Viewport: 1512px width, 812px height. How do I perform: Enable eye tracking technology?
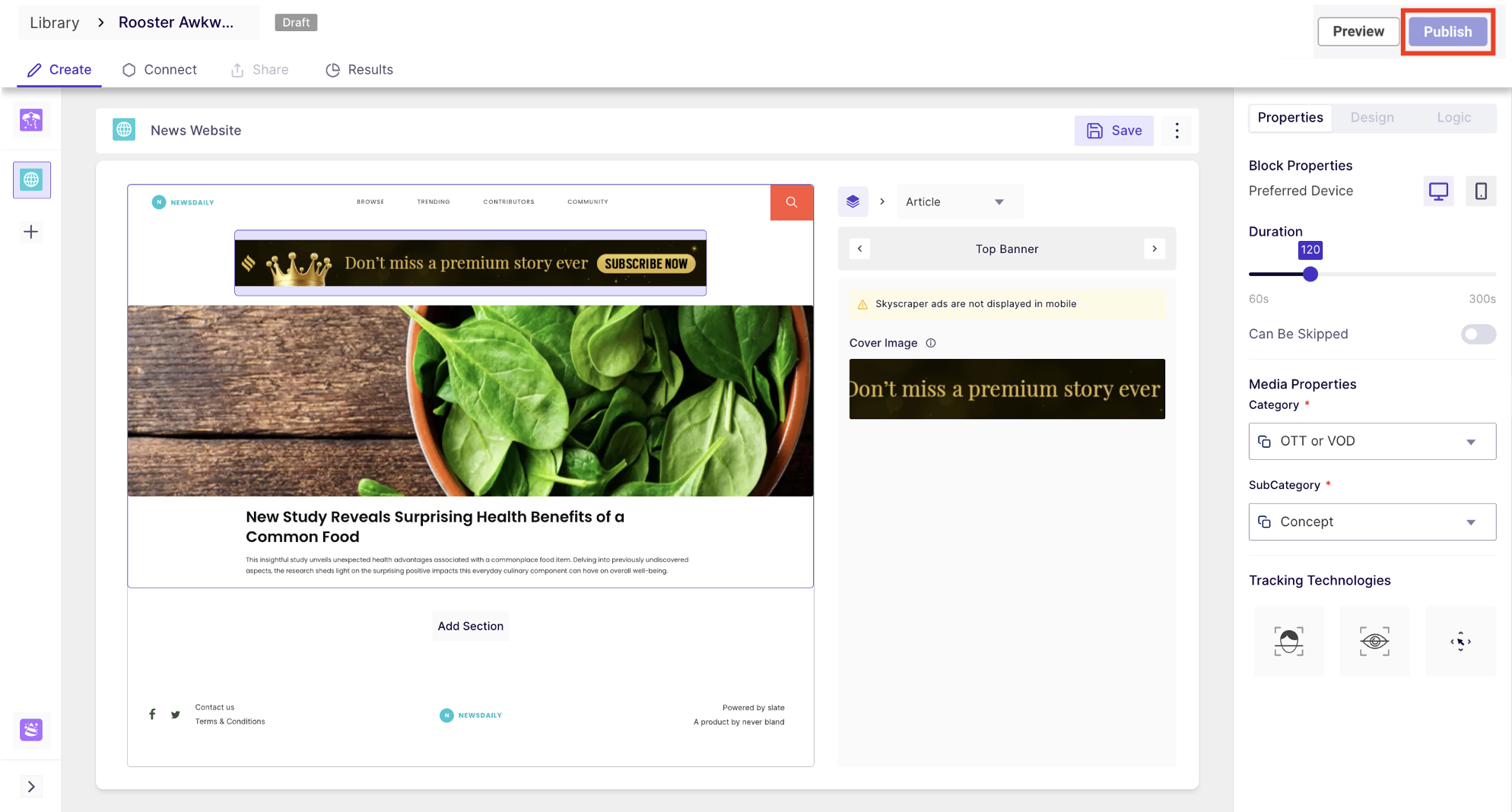1374,641
